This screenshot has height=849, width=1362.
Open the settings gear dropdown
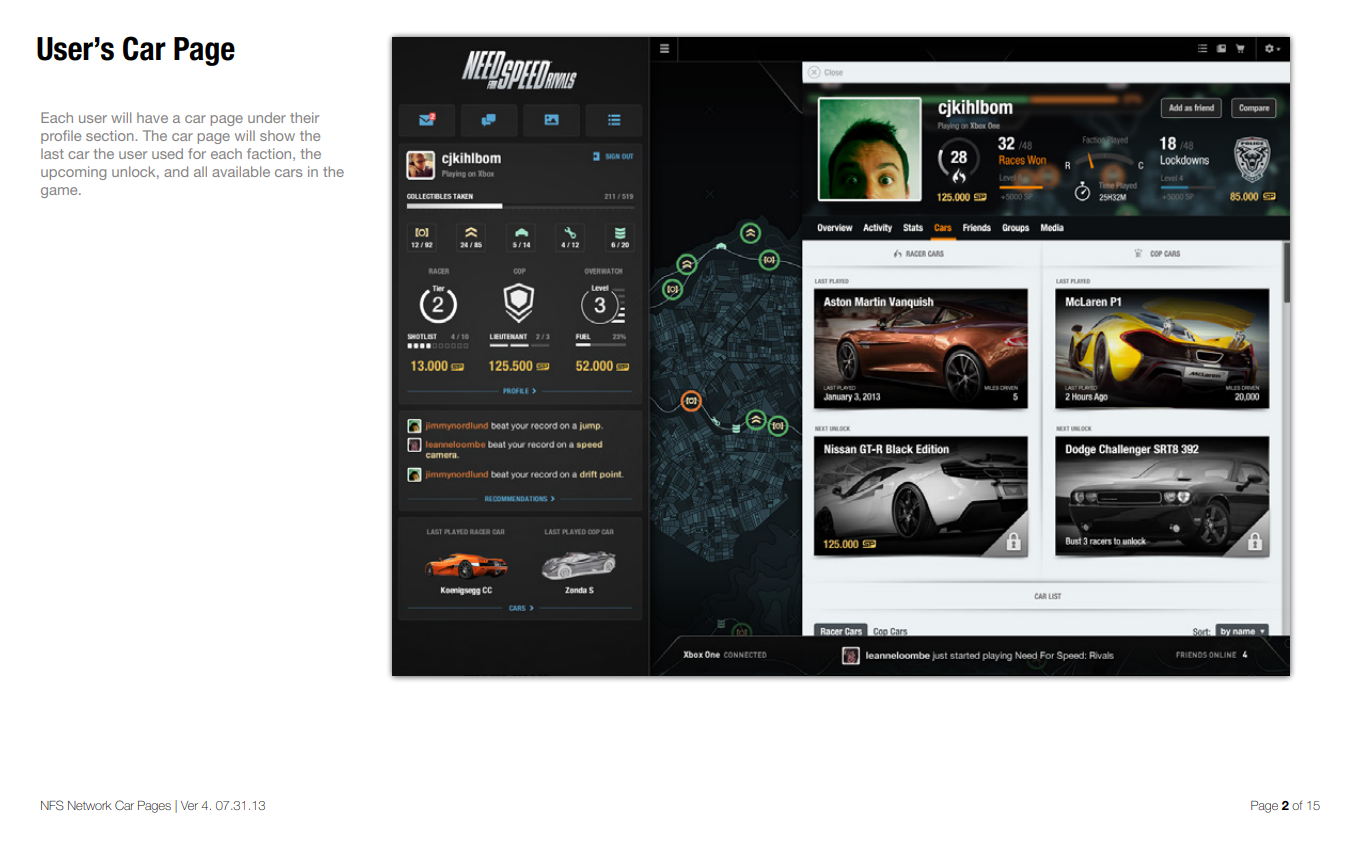[x=1272, y=48]
